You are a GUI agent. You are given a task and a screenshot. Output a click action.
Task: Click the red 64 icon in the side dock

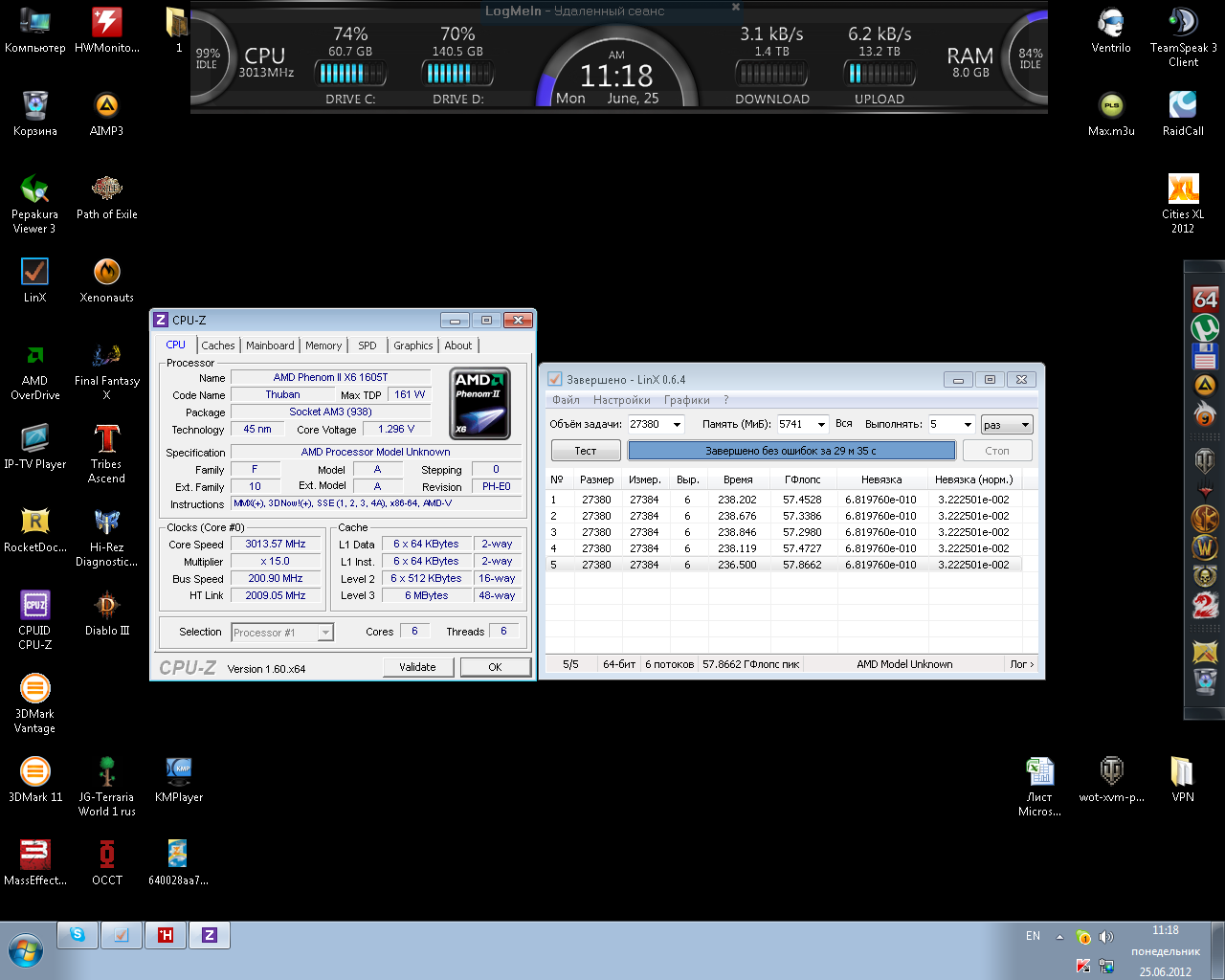pos(1205,299)
